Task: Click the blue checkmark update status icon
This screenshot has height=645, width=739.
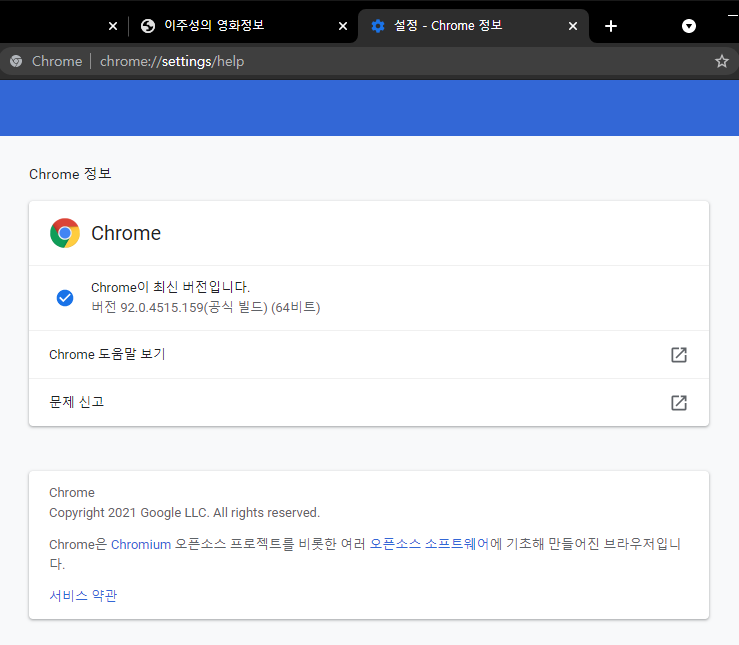Action: coord(65,298)
